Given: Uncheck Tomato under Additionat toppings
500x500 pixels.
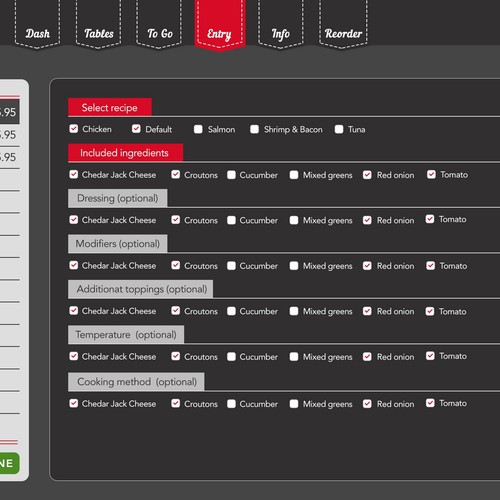Looking at the screenshot, I should click(x=430, y=311).
